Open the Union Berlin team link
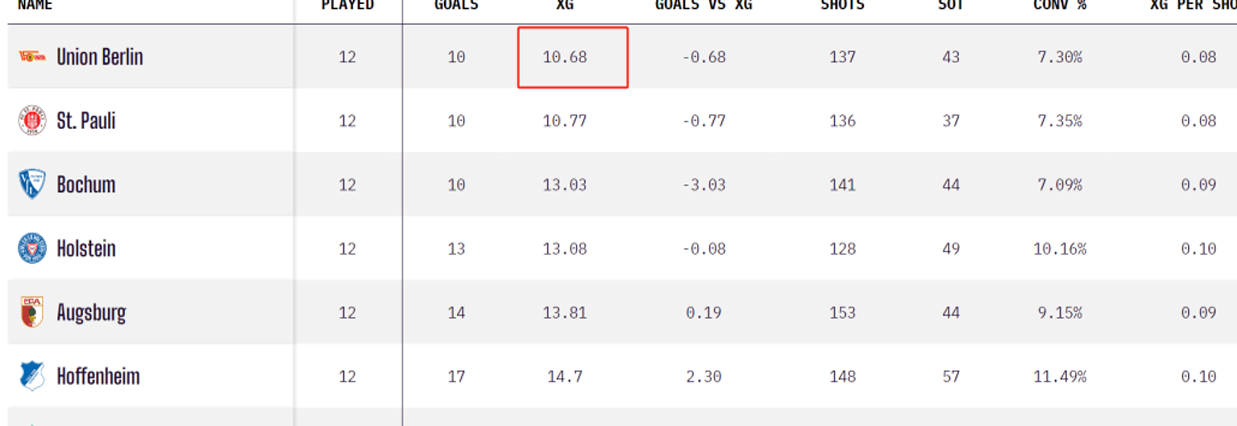 tap(99, 57)
